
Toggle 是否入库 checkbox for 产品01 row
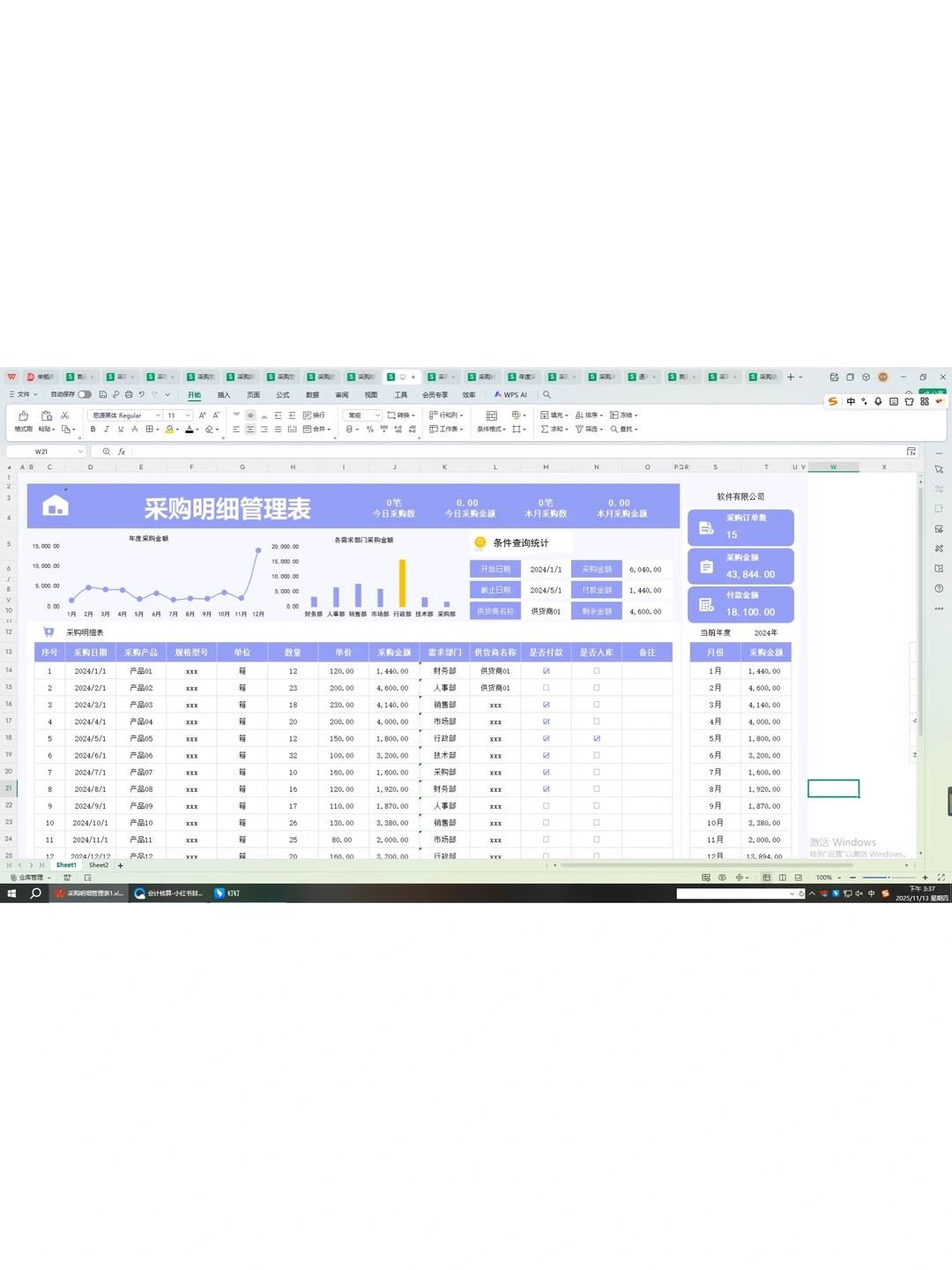597,671
